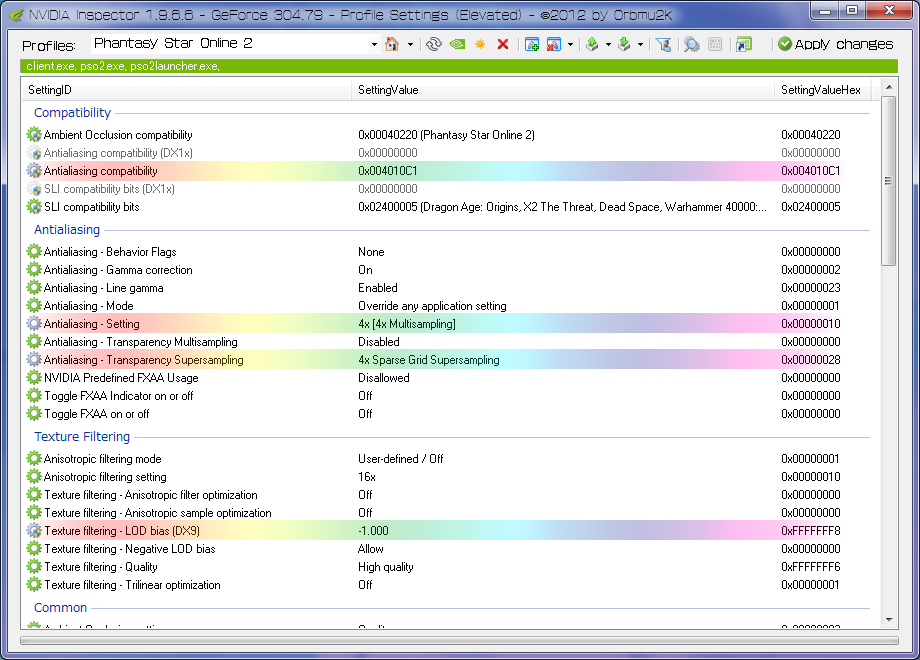Collapse the Common section header
The image size is (920, 660).
click(60, 608)
